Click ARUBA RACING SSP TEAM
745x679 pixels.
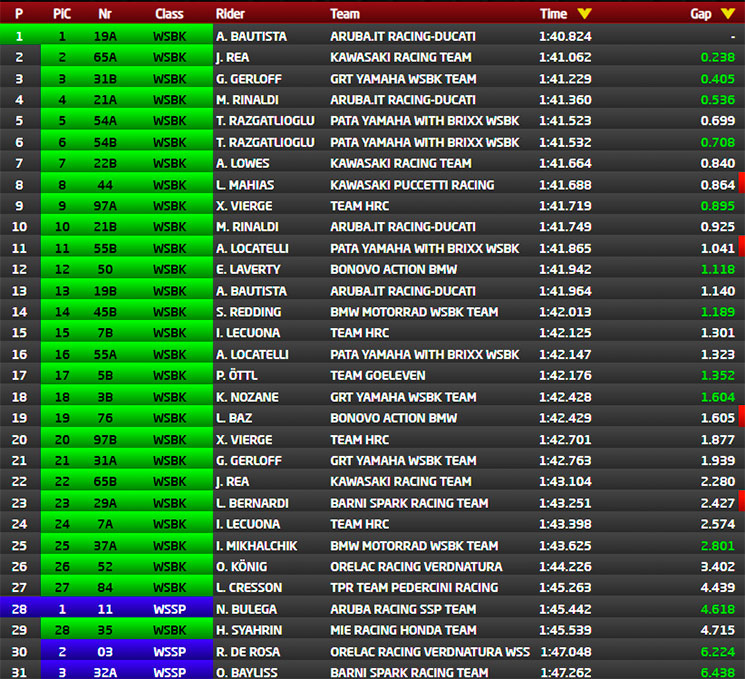tap(403, 609)
